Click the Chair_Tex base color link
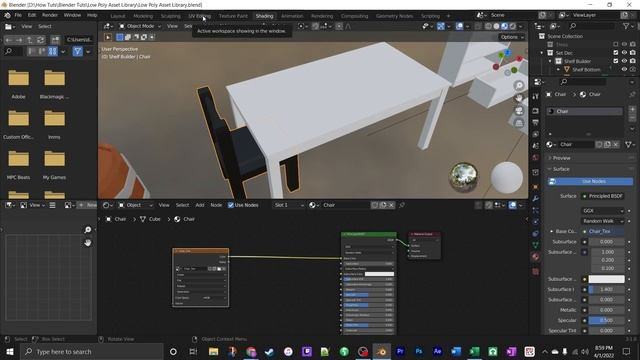Viewport: 640px width, 360px height. tap(603, 231)
